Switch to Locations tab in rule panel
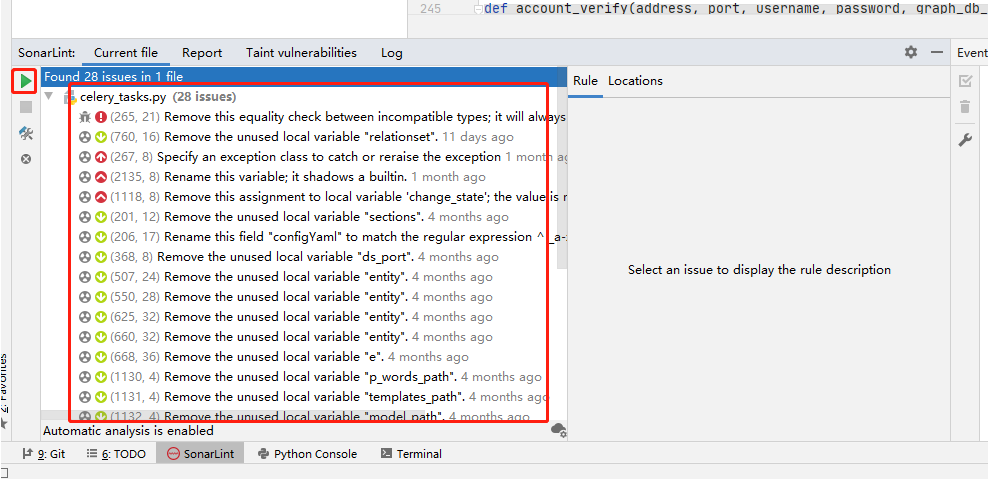The width and height of the screenshot is (988, 479). [635, 81]
